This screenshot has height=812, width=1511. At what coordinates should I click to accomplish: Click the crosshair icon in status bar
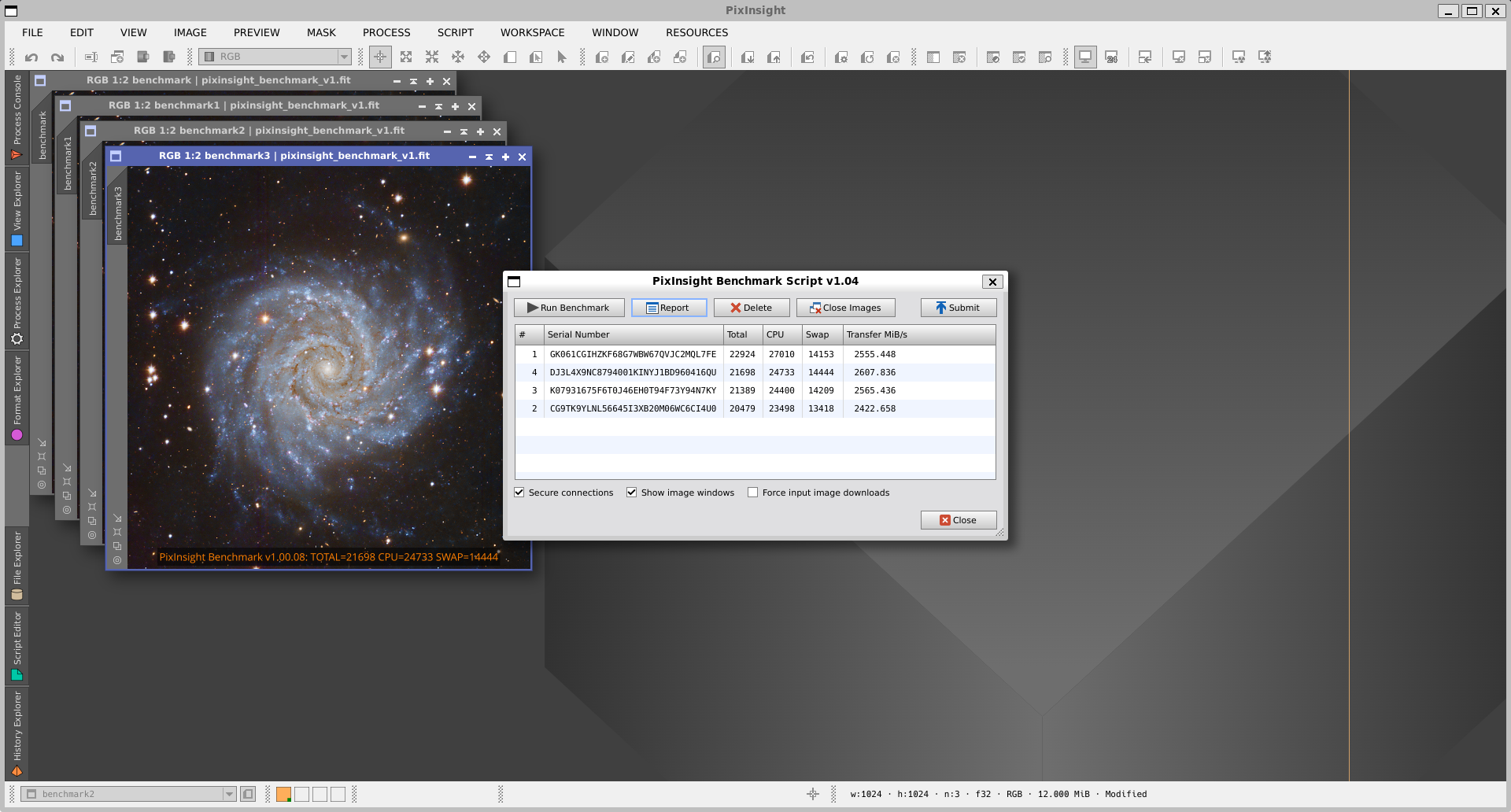813,794
